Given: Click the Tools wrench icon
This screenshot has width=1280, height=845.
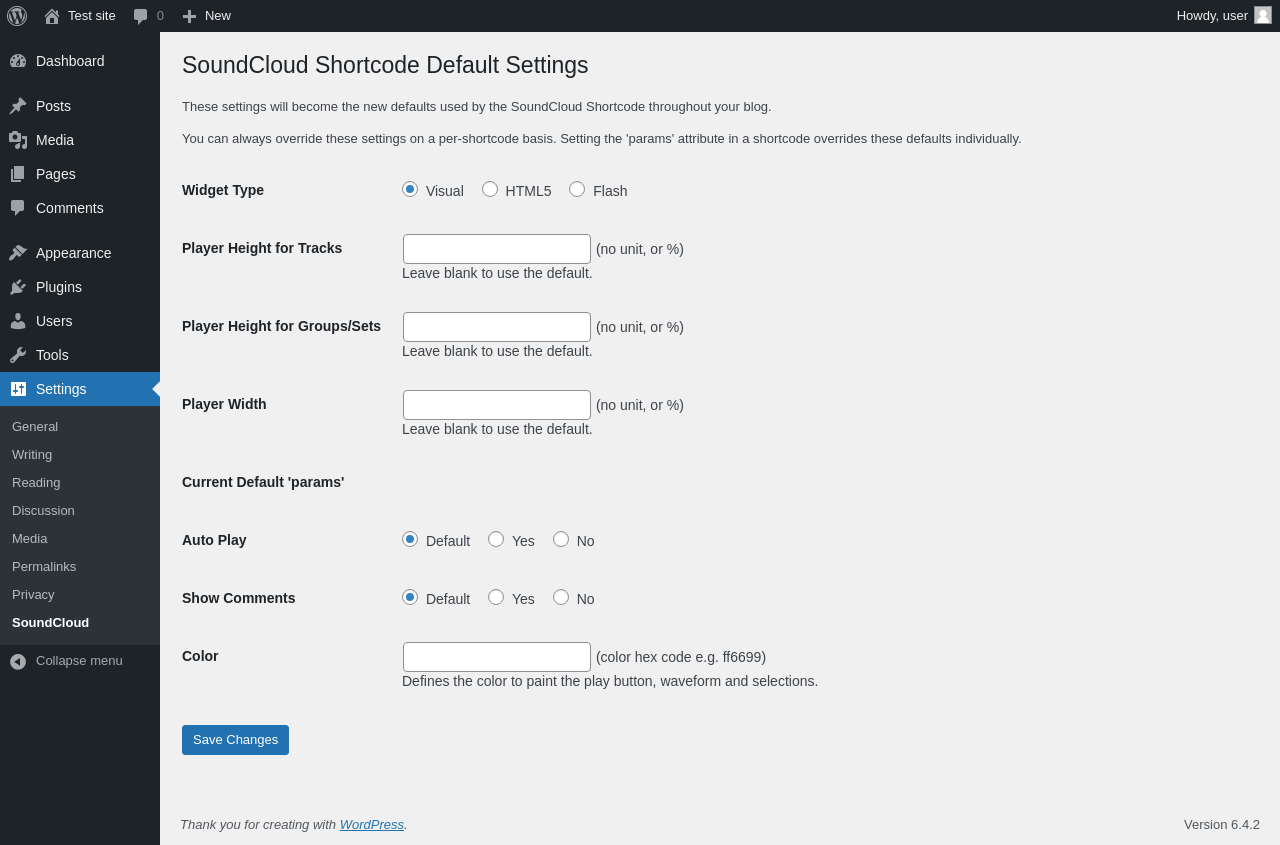Looking at the screenshot, I should tap(18, 355).
